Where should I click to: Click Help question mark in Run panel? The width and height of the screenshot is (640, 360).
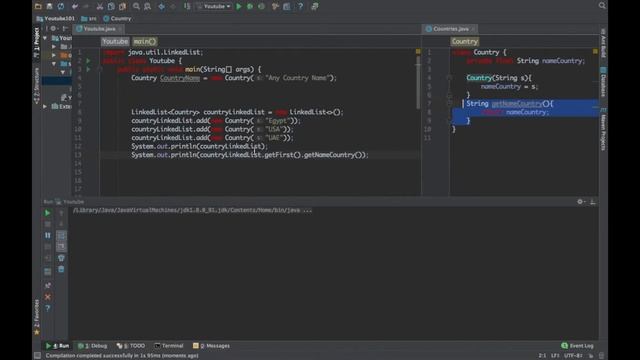pyautogui.click(x=47, y=308)
